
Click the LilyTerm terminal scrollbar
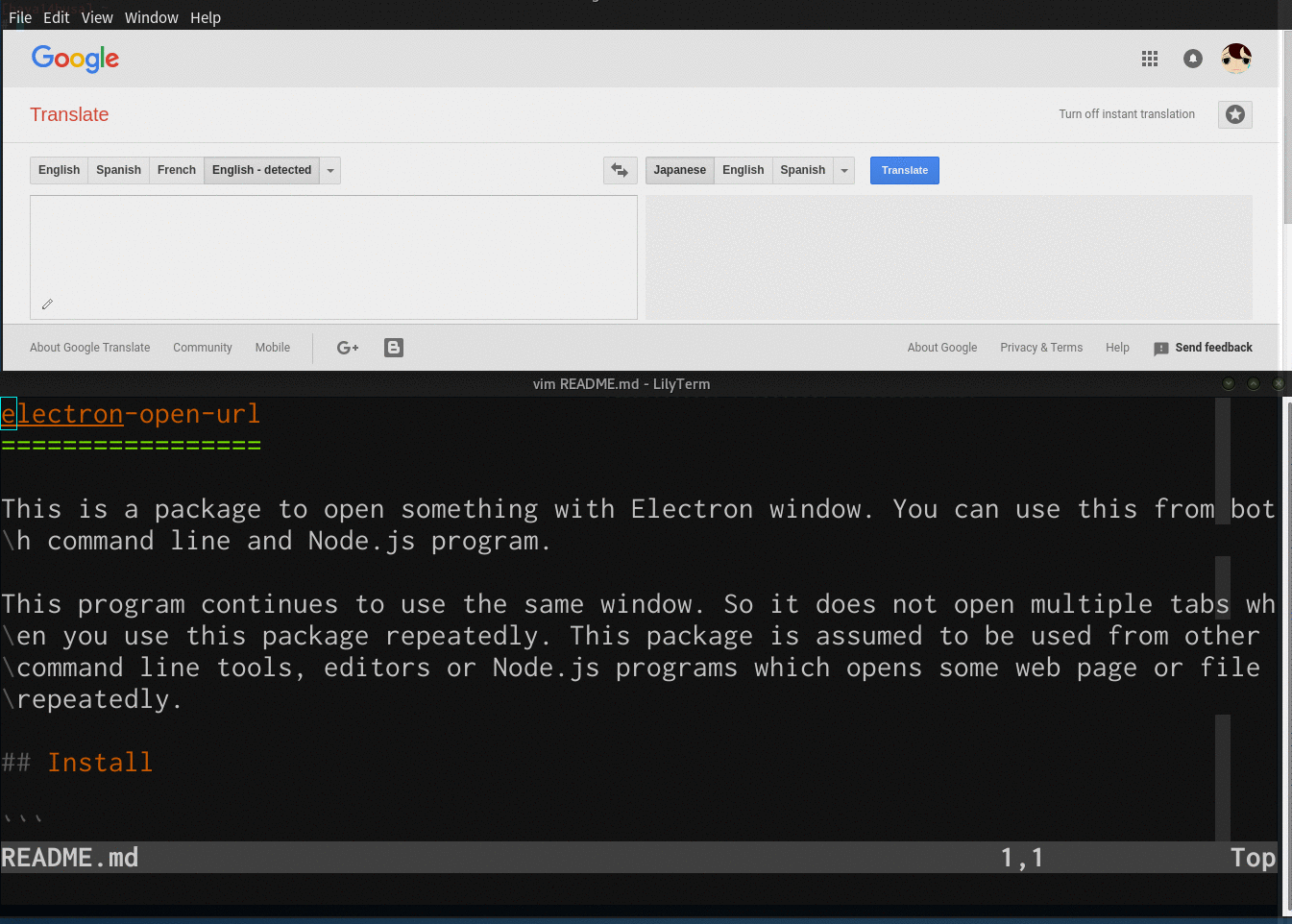pyautogui.click(x=1287, y=656)
